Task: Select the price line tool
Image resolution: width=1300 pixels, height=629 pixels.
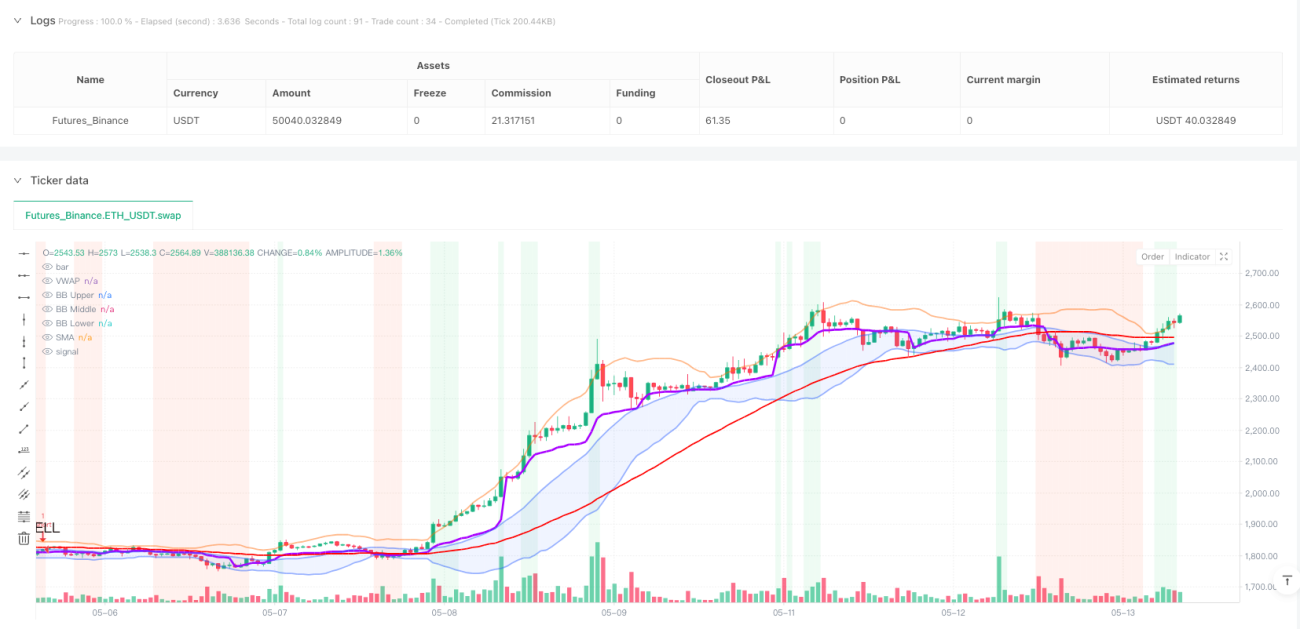Action: tap(24, 450)
